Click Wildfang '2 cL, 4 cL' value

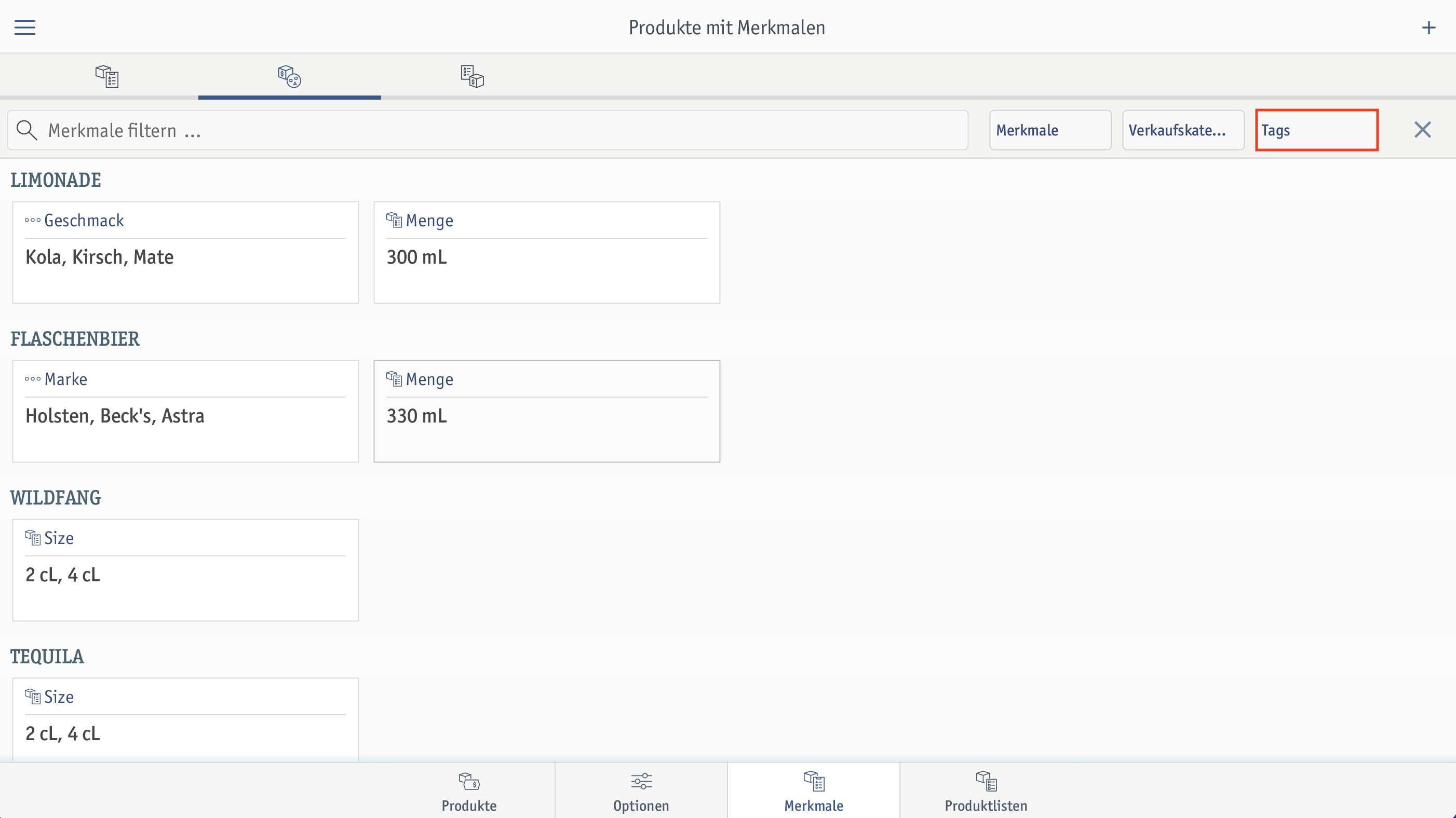point(63,575)
